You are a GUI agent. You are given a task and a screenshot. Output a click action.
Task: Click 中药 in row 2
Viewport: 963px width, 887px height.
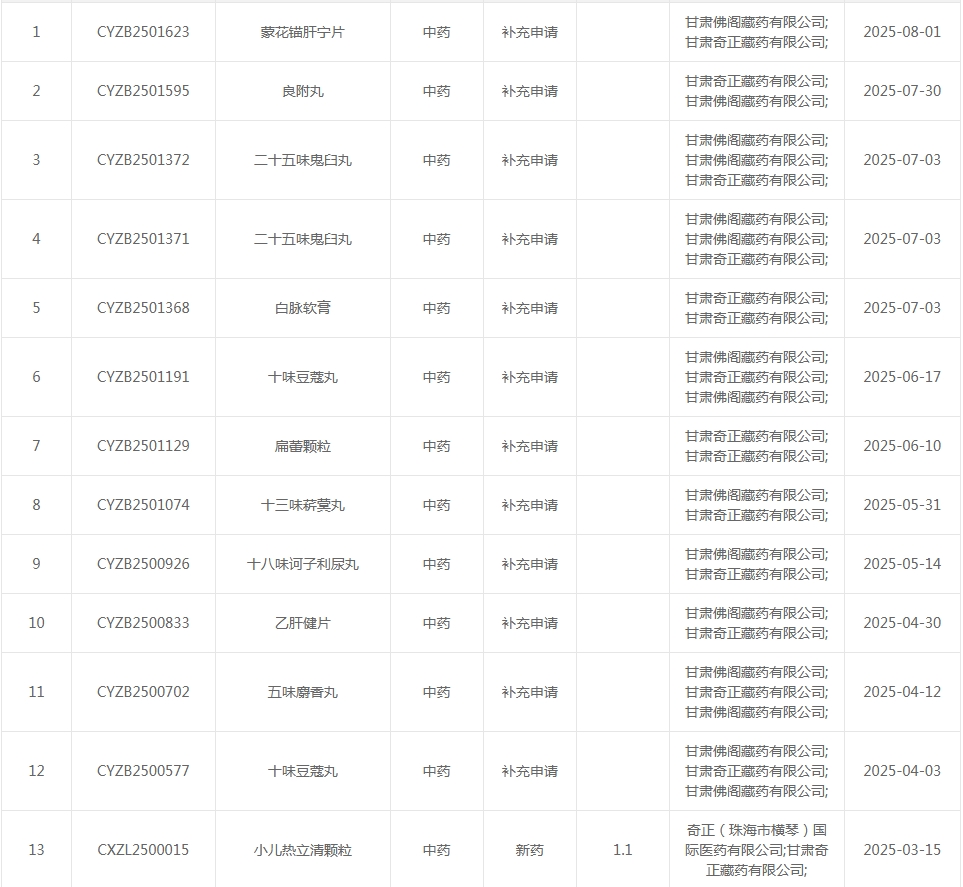(x=437, y=91)
